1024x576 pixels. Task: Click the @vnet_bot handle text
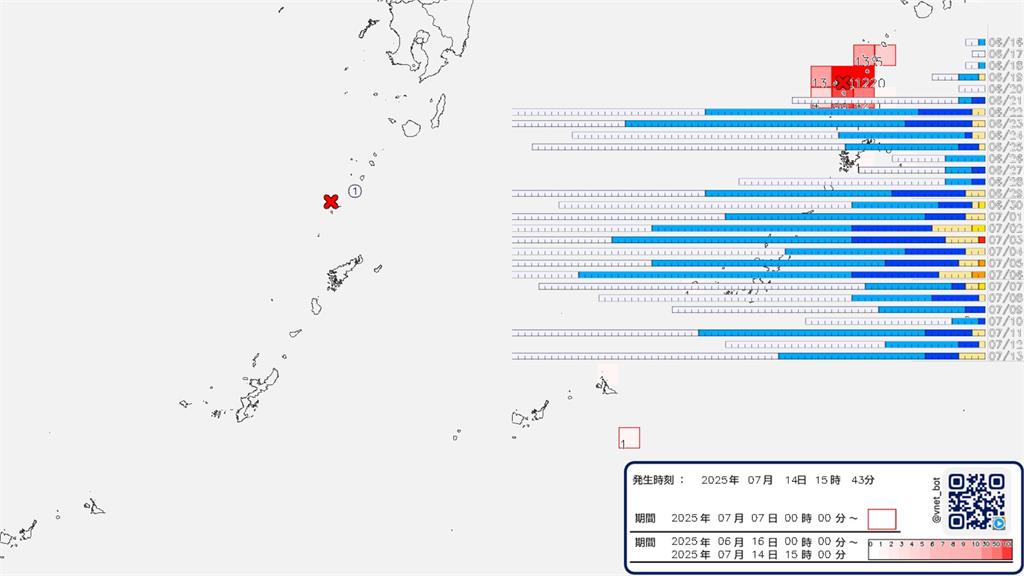pos(936,500)
